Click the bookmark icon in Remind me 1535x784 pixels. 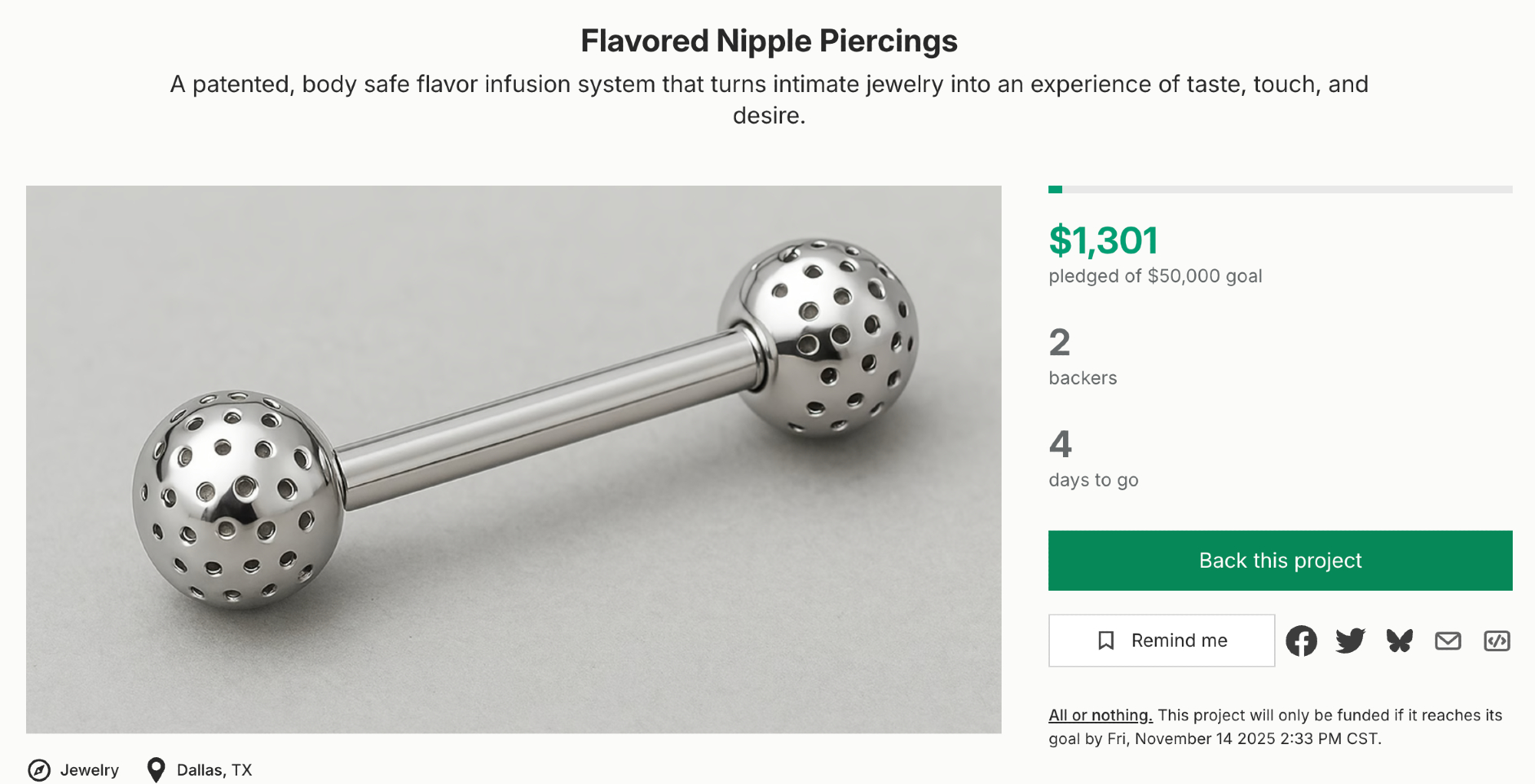tap(1106, 641)
